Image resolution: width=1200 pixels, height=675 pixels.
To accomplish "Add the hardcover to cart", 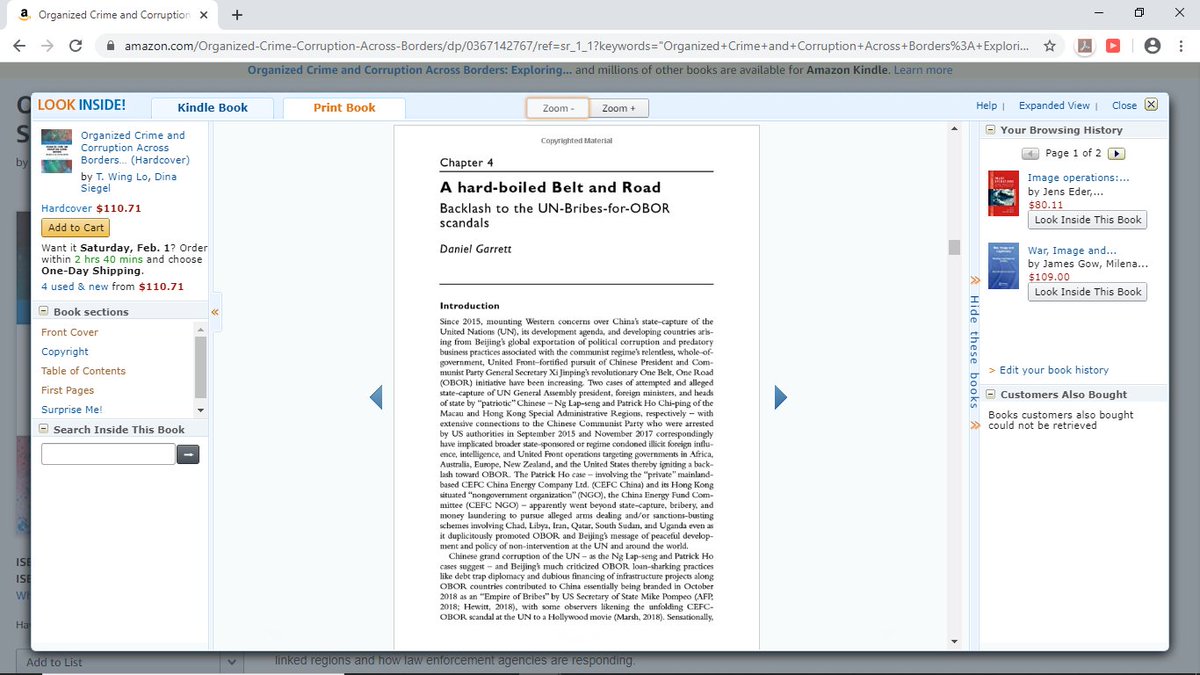I will (76, 228).
